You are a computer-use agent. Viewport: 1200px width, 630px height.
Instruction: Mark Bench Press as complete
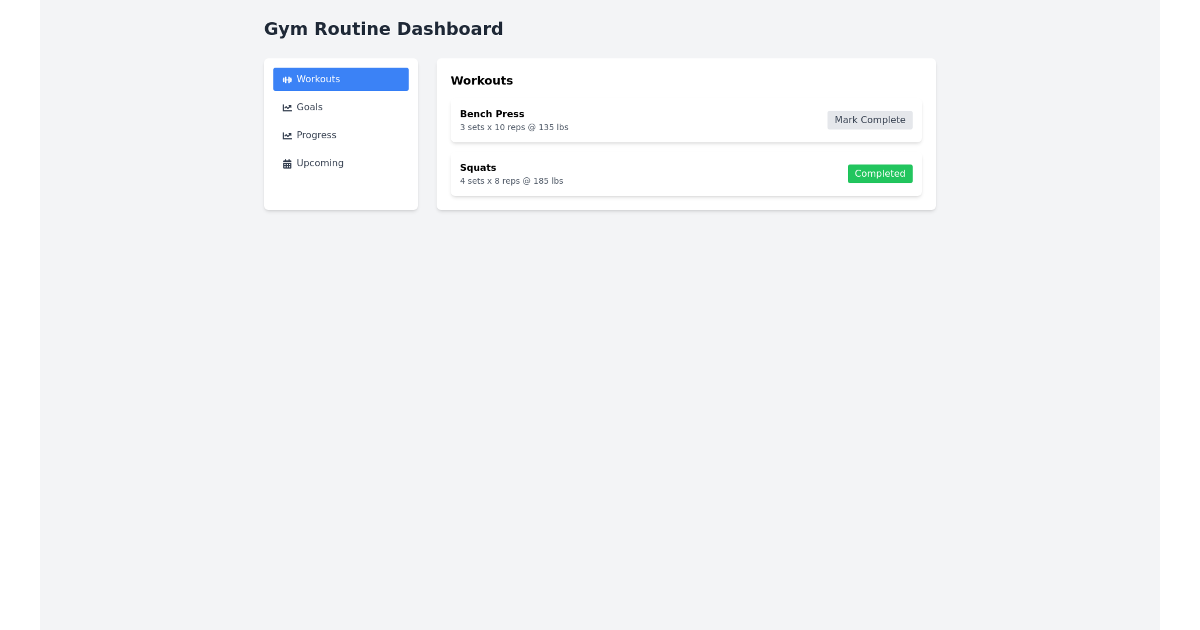[x=869, y=119]
